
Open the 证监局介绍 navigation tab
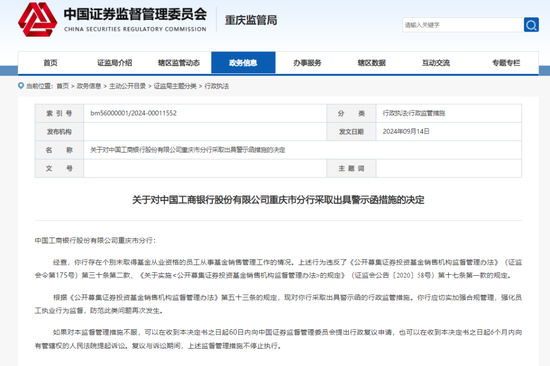115,63
